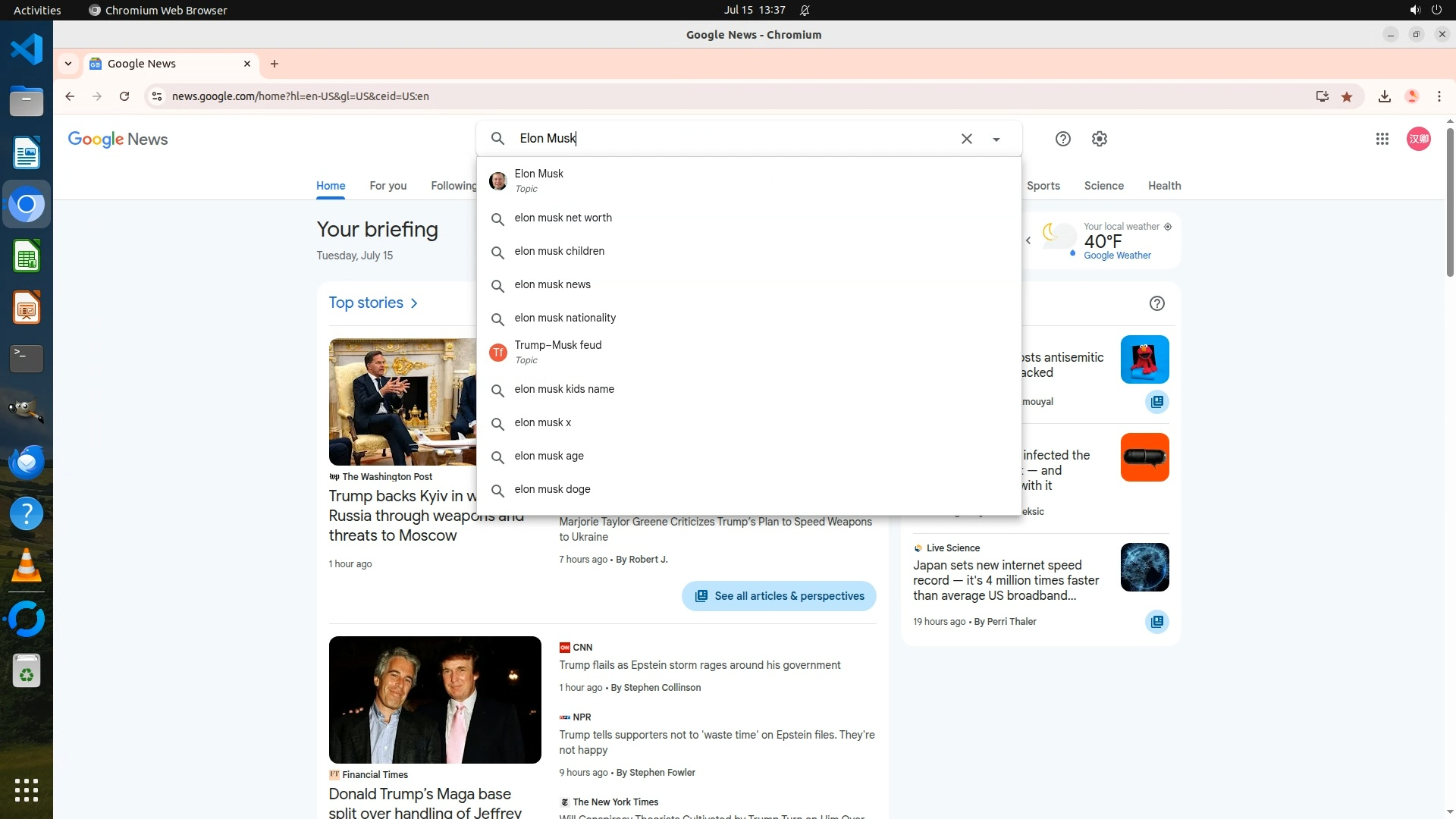Open the Science tab

click(x=1103, y=186)
